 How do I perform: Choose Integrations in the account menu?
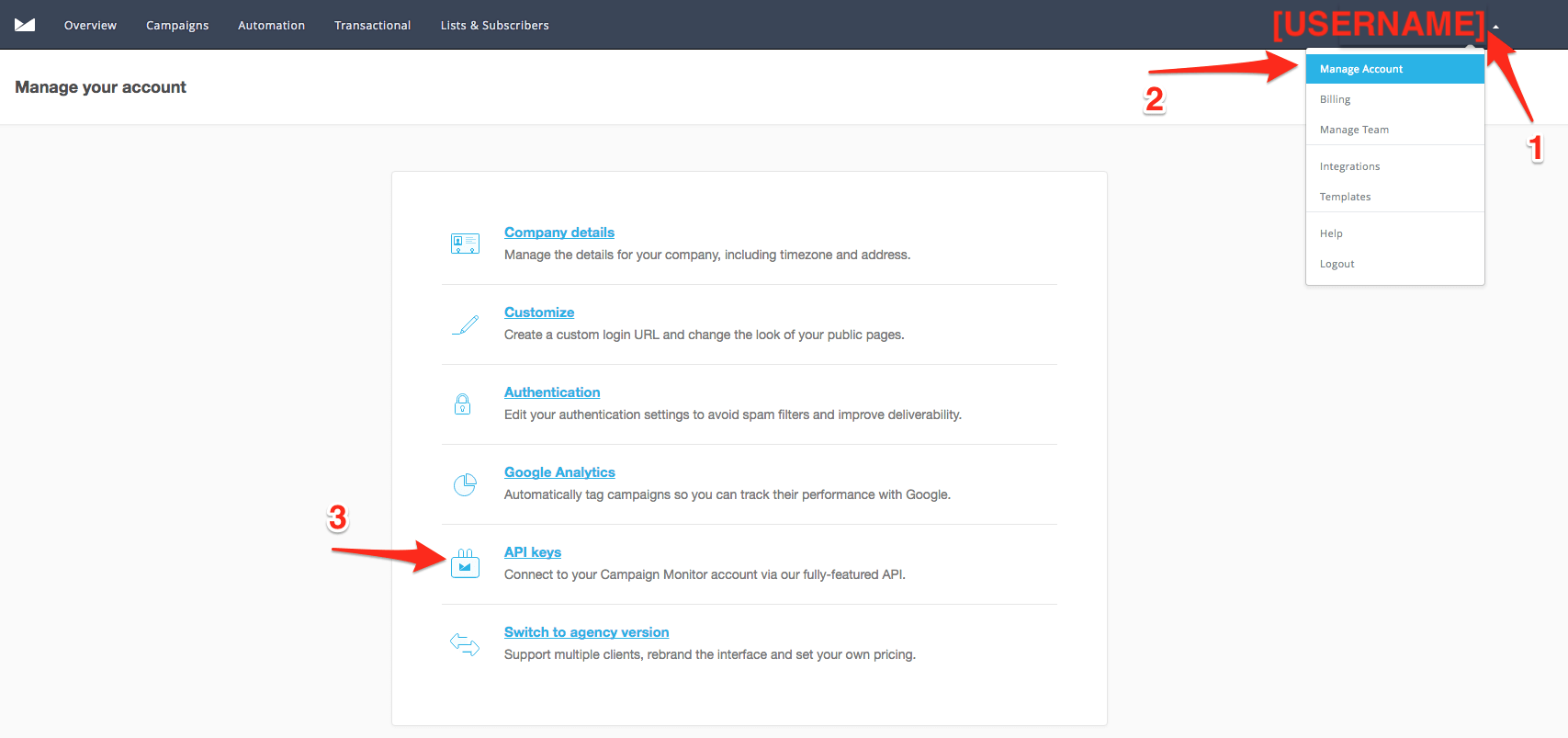click(x=1395, y=166)
